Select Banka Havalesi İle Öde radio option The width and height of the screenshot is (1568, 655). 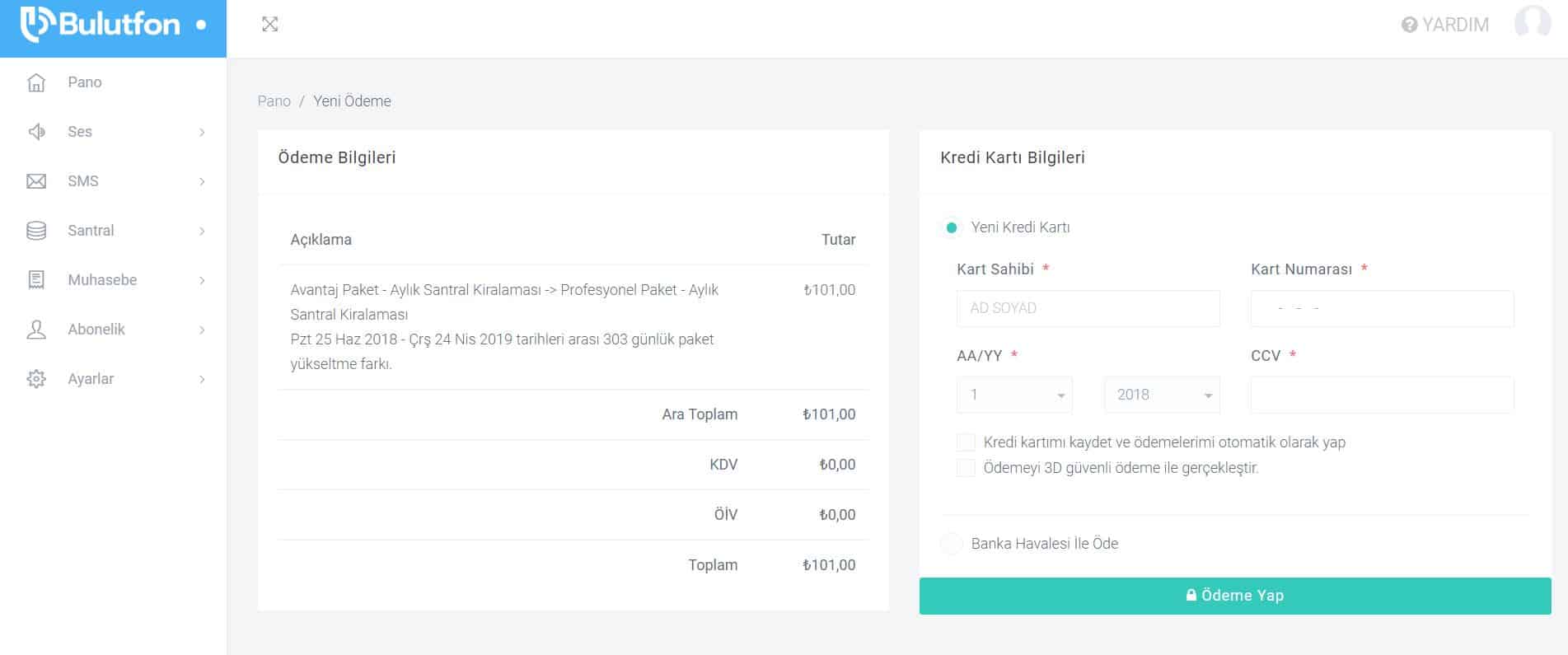pyautogui.click(x=952, y=544)
